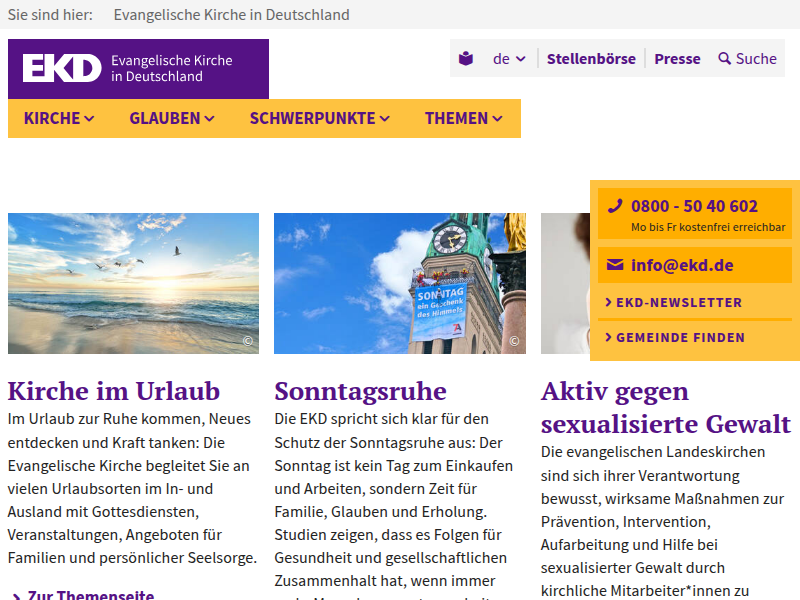Open the language selector 'de'
This screenshot has width=800, height=600.
509,59
